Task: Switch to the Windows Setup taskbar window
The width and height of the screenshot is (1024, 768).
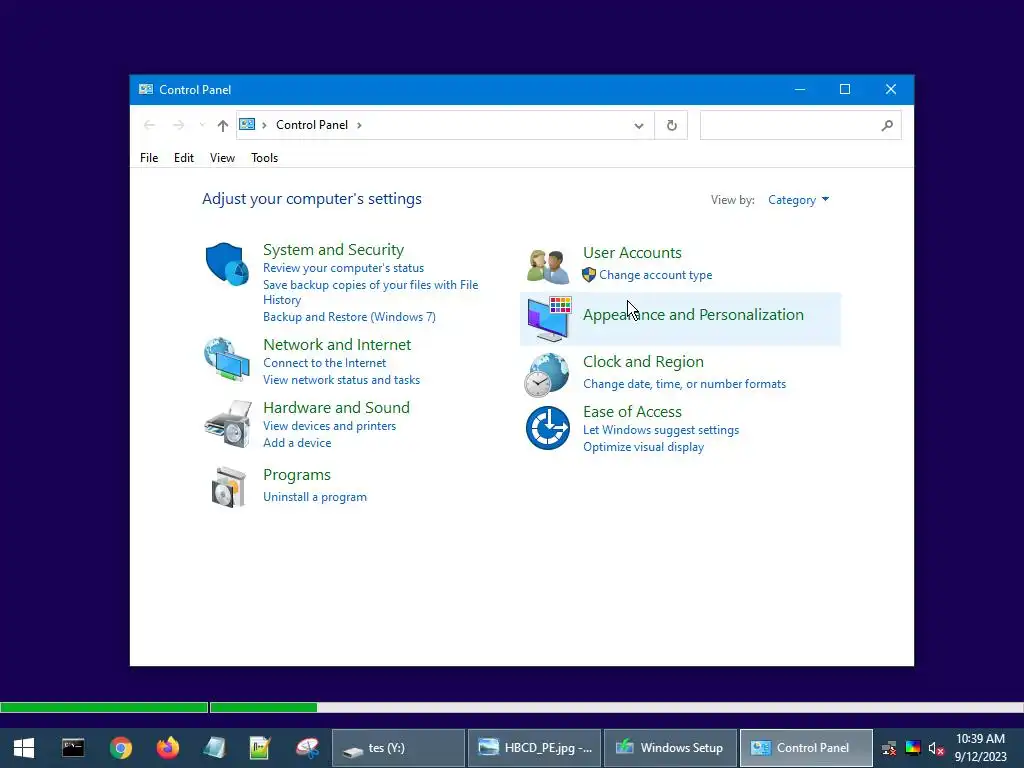Action: click(x=670, y=748)
